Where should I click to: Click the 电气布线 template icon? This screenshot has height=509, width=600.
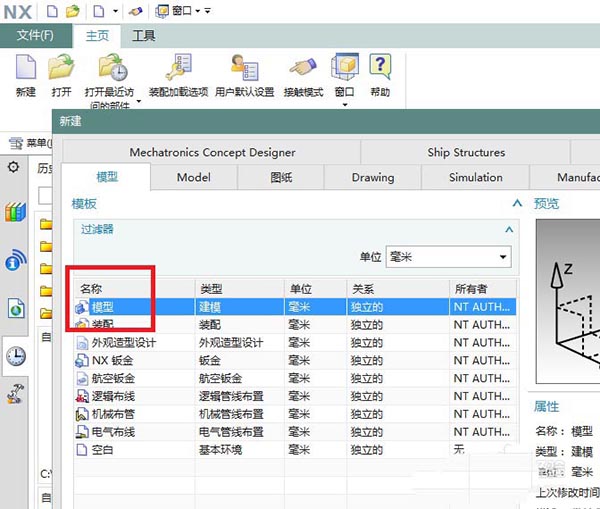point(82,432)
